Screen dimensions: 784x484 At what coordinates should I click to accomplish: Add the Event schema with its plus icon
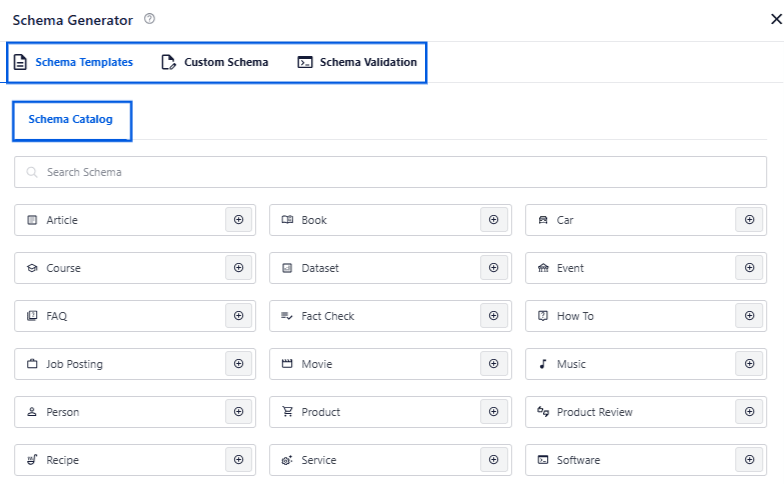(x=749, y=268)
